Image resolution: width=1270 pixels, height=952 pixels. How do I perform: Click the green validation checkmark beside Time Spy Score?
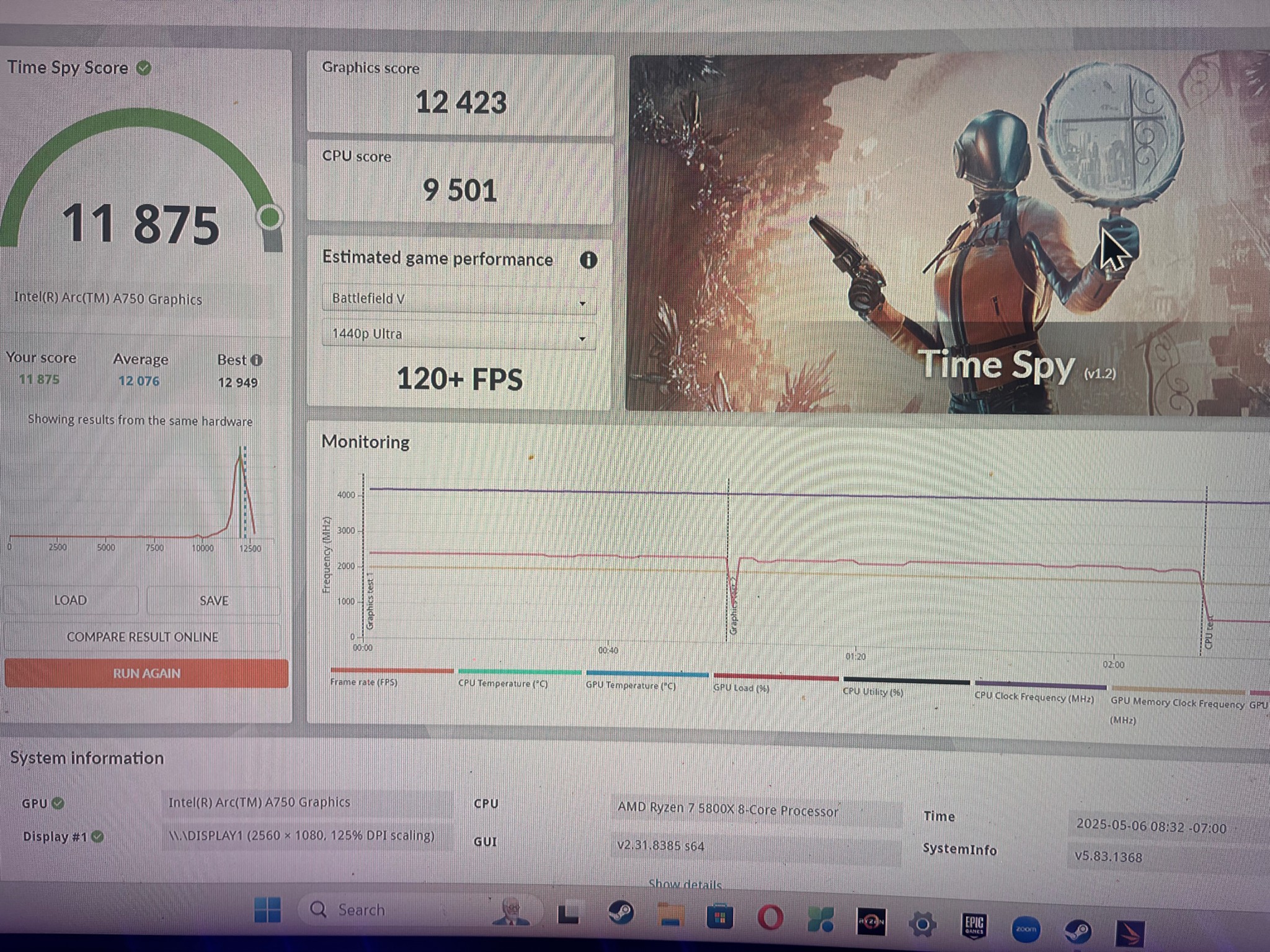[x=144, y=68]
